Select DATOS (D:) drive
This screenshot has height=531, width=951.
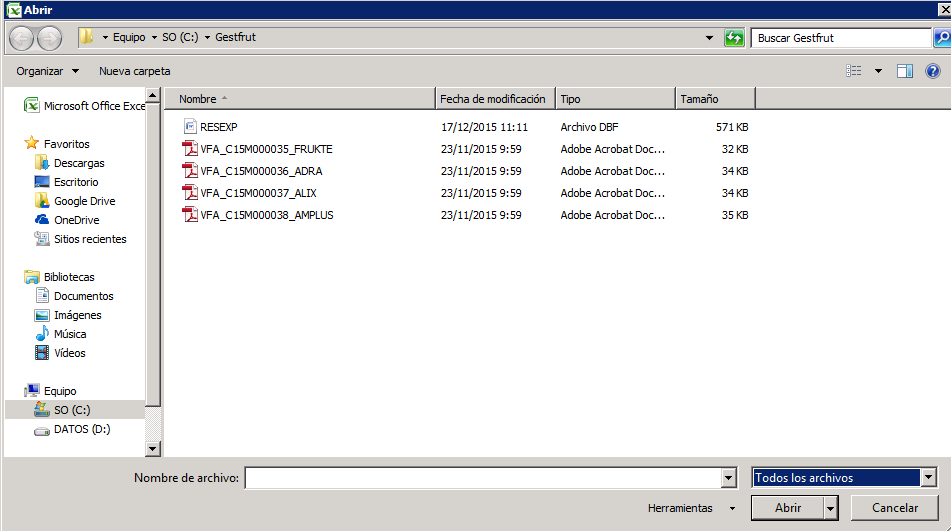pyautogui.click(x=82, y=429)
